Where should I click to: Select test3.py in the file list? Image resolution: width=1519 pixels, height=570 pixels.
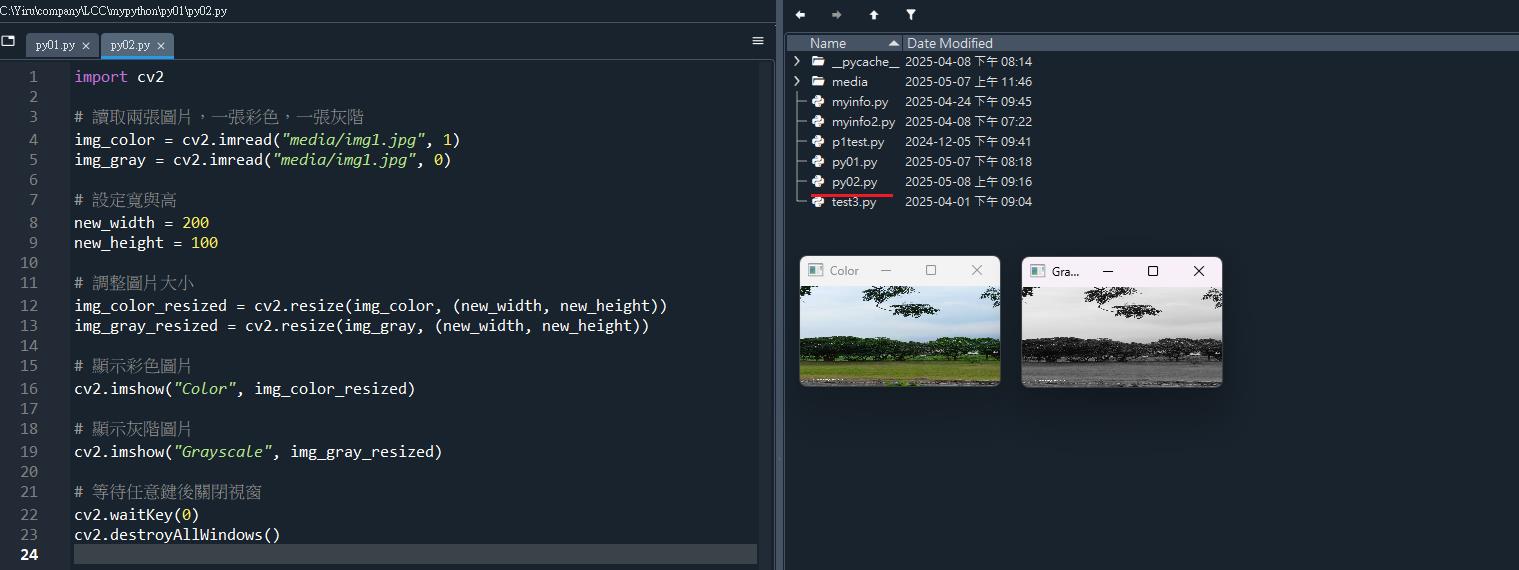pyautogui.click(x=853, y=201)
